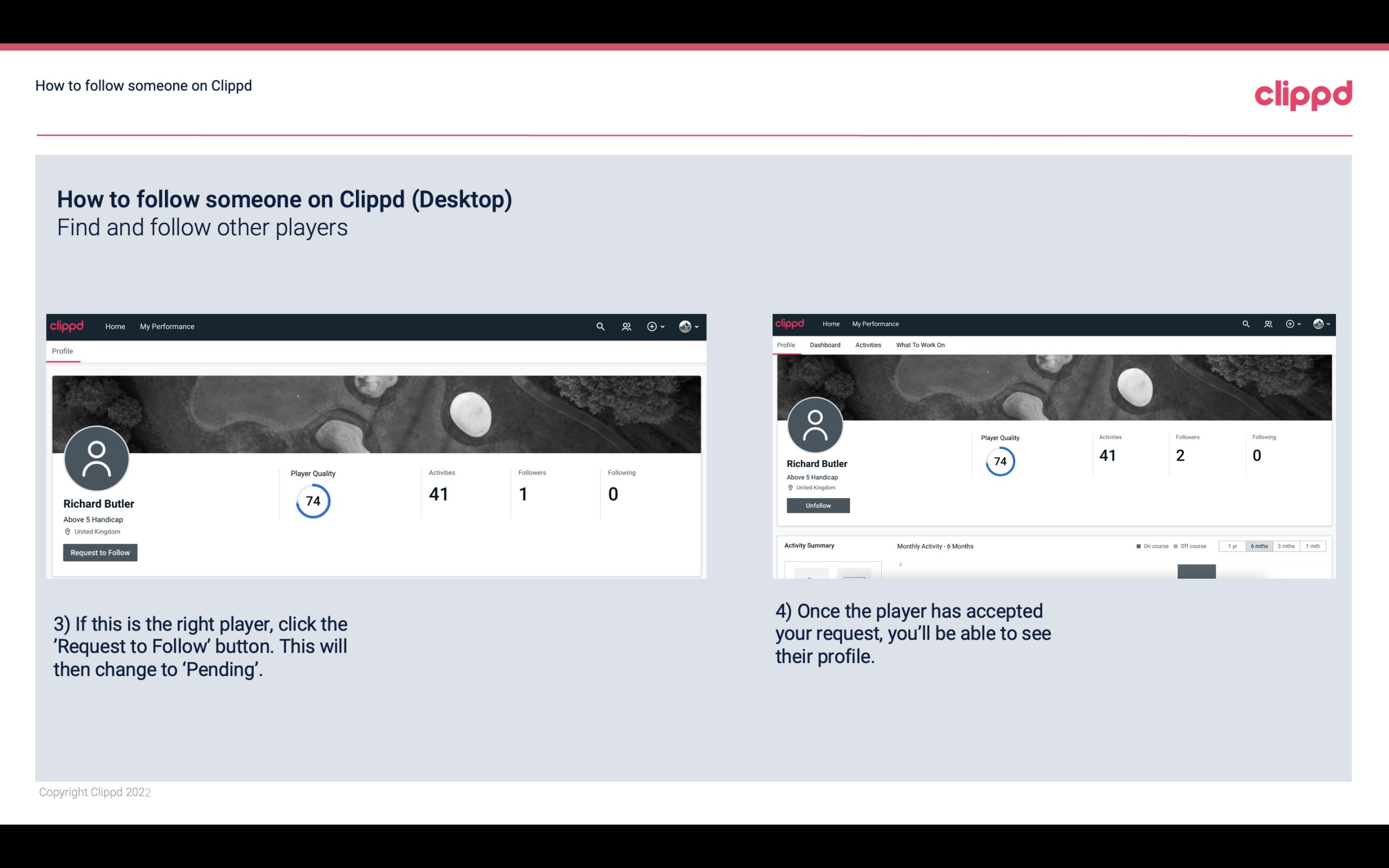1389x868 pixels.
Task: Click the Dashboard tab on right profile
Action: [825, 345]
